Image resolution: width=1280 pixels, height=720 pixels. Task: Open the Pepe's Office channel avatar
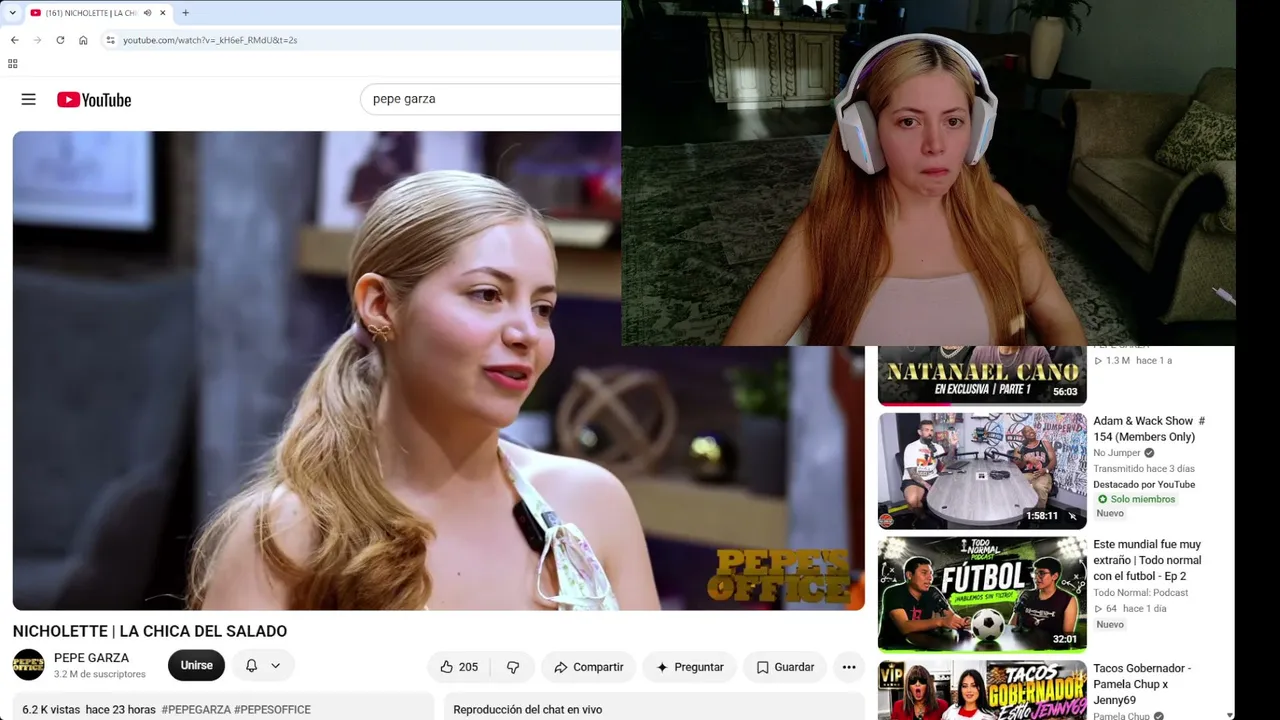(x=28, y=665)
